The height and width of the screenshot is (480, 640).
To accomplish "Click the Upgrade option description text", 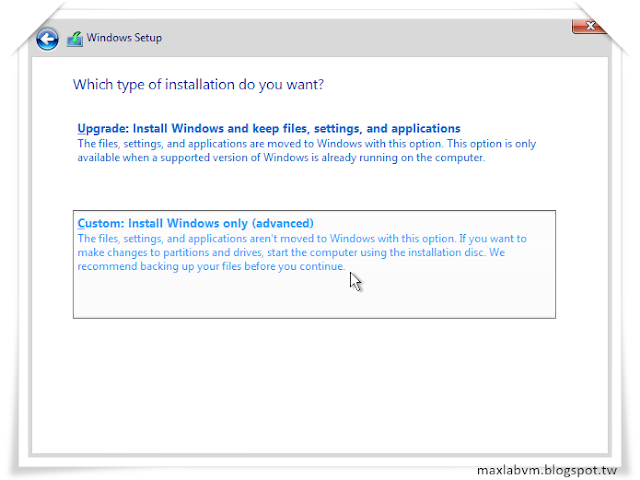I will tap(307, 151).
